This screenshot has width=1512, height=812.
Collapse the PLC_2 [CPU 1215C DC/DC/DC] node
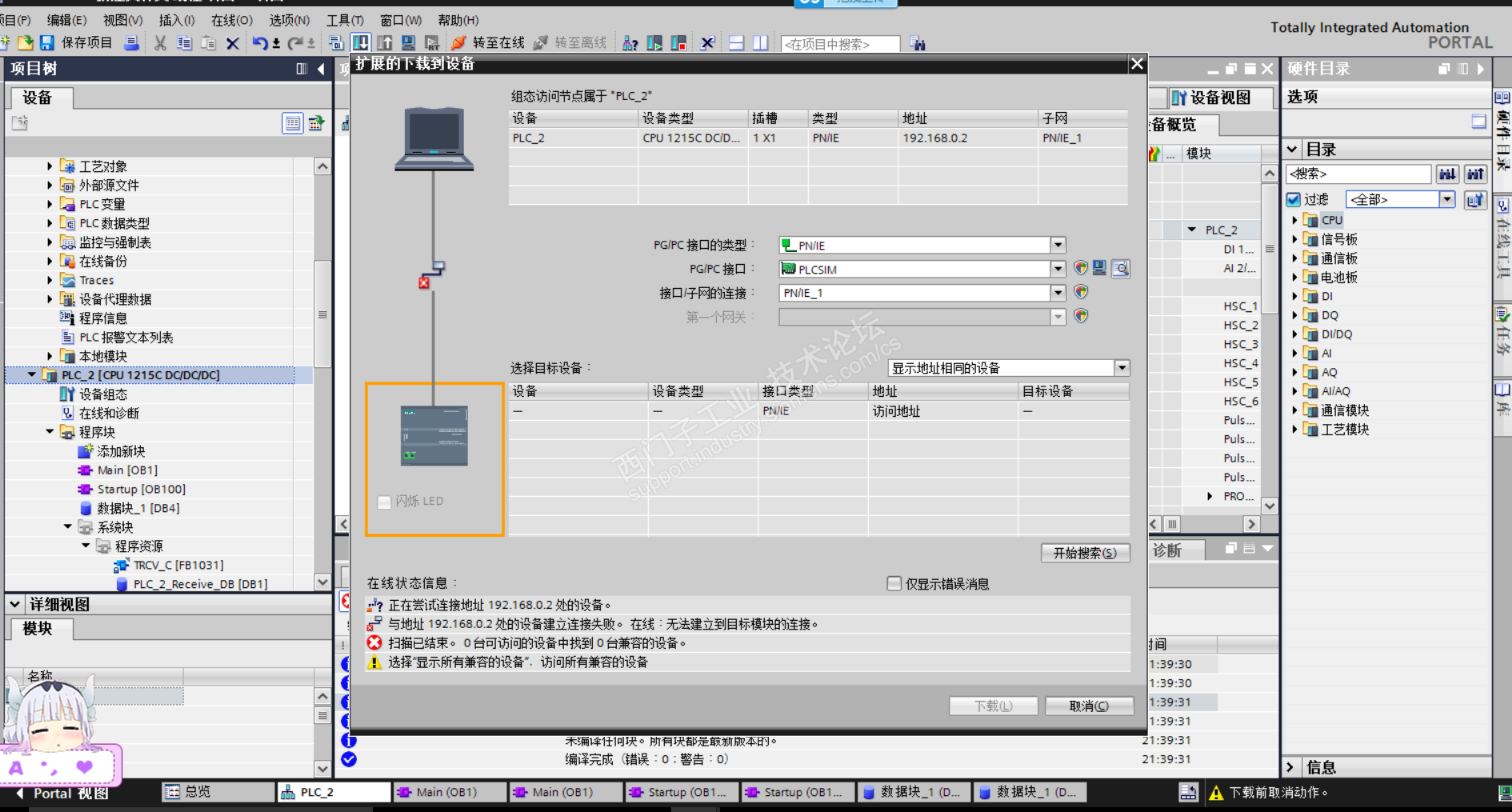click(32, 374)
